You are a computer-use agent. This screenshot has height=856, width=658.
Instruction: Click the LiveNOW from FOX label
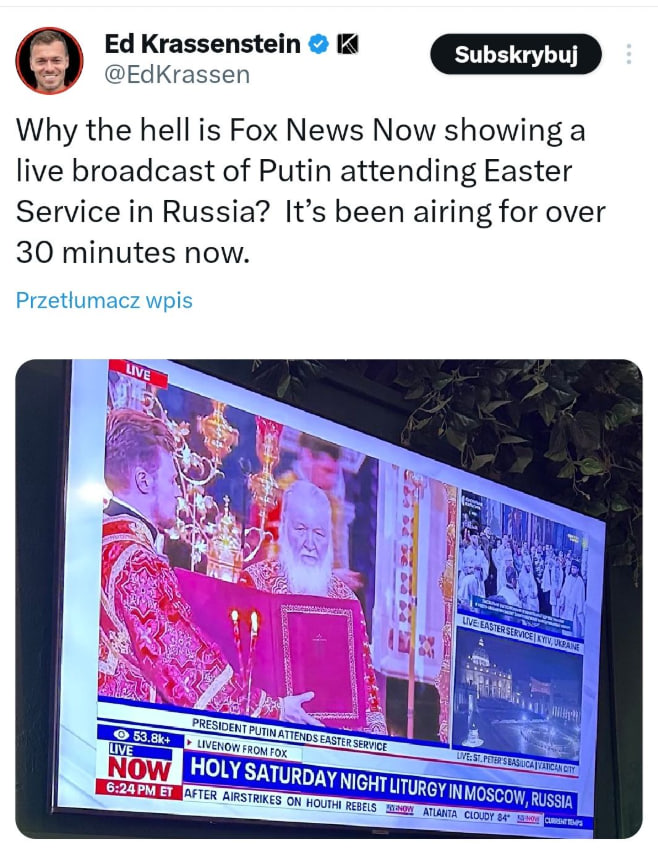click(241, 748)
